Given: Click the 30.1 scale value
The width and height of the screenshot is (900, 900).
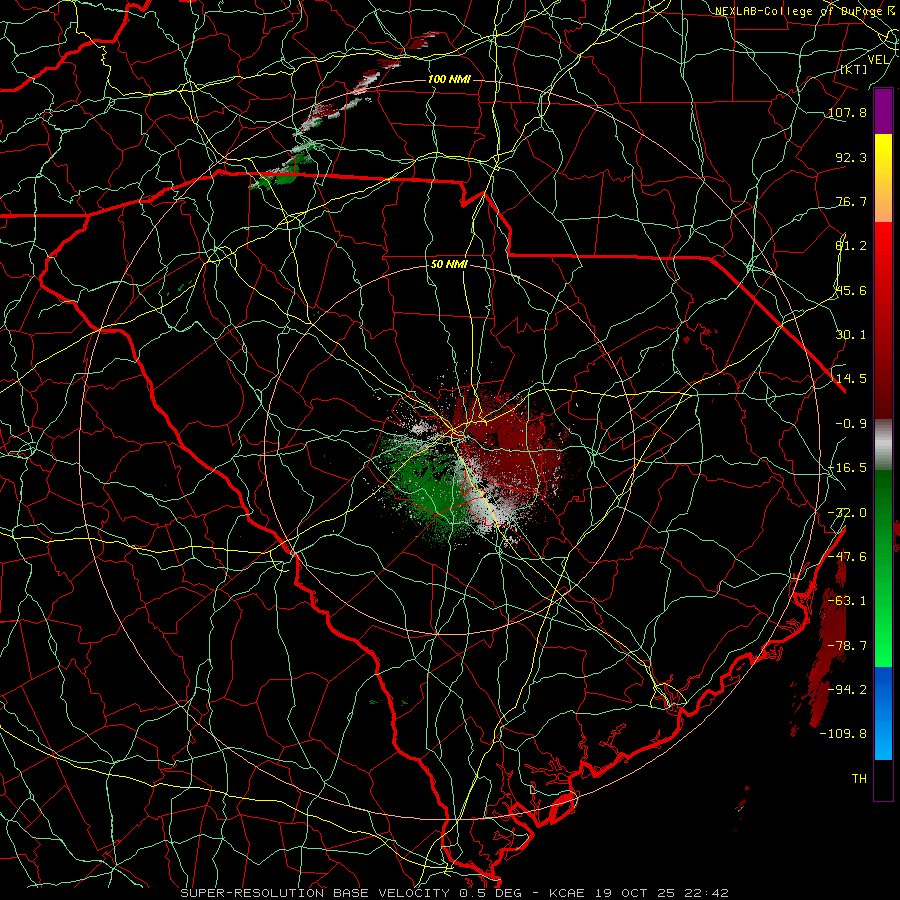Looking at the screenshot, I should (851, 335).
